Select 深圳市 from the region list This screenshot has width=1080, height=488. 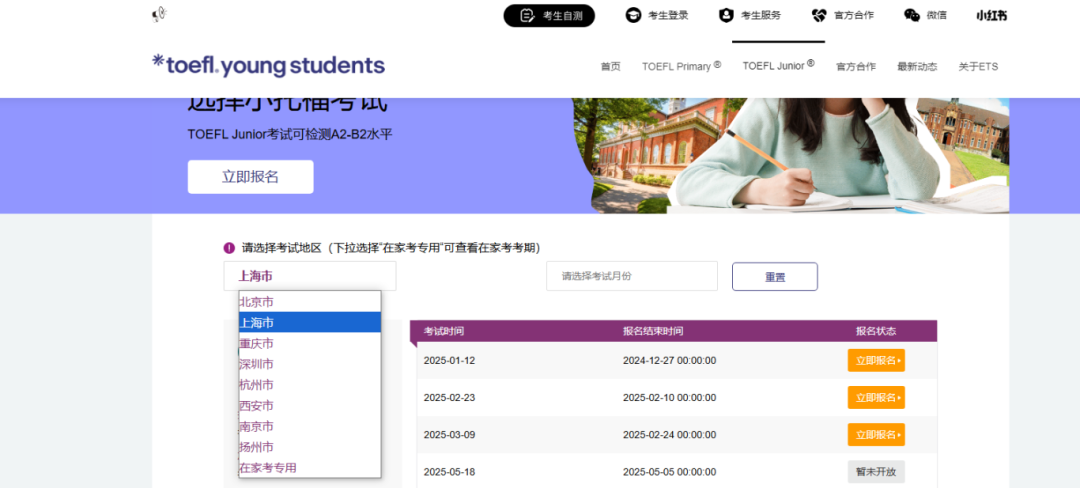tap(310, 363)
